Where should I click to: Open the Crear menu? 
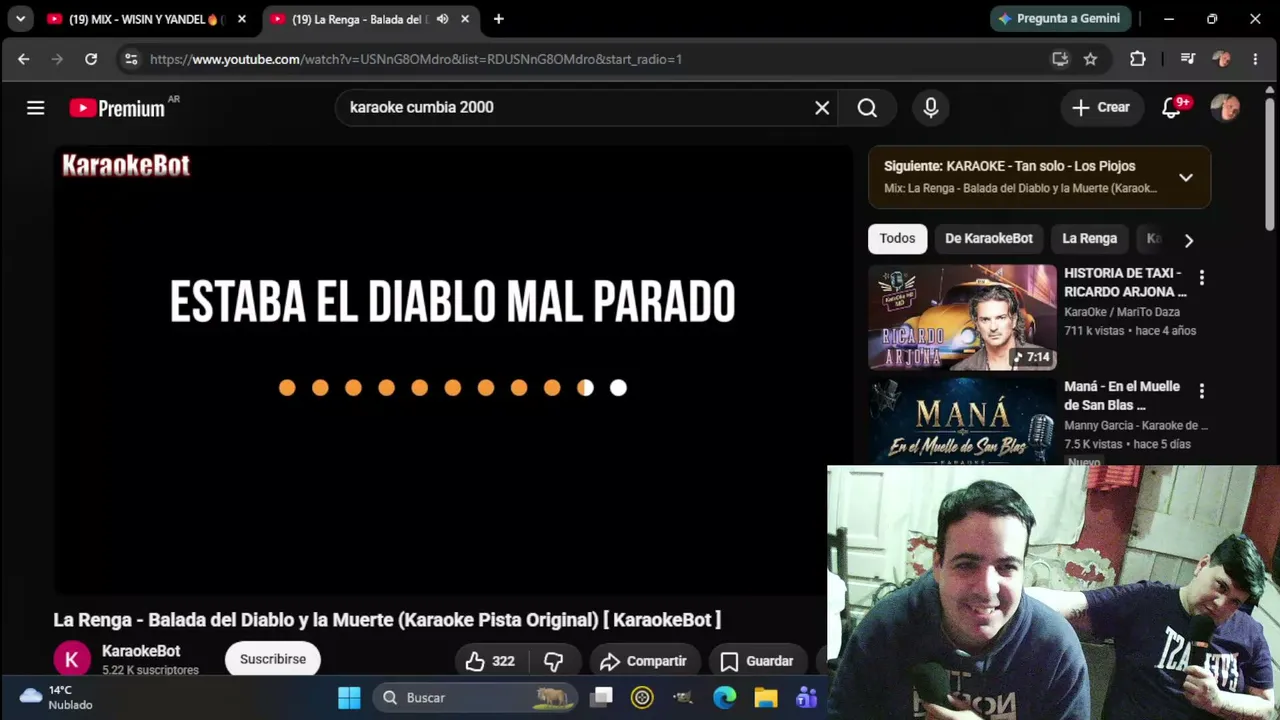(1101, 108)
